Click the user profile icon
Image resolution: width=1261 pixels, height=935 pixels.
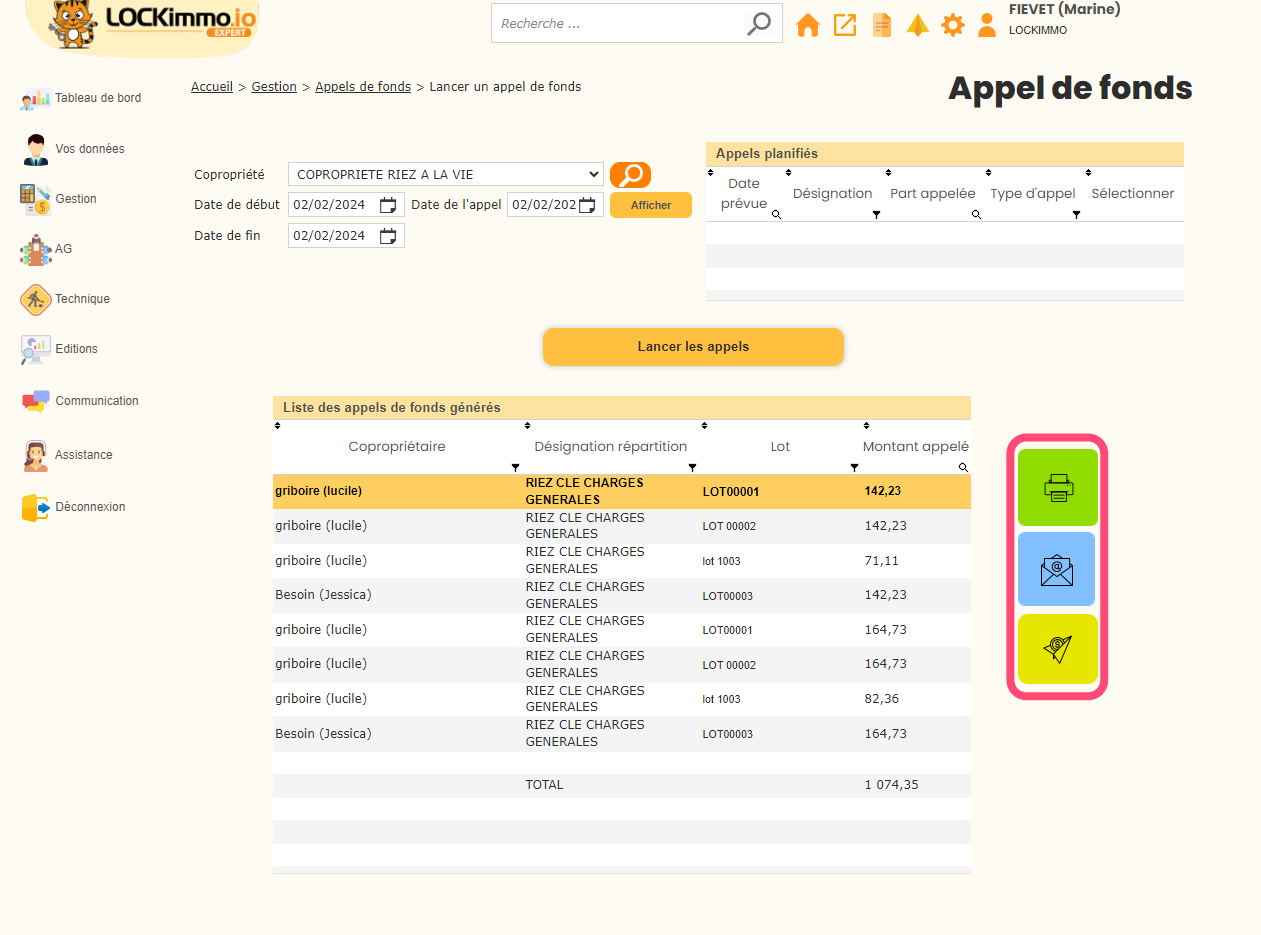pyautogui.click(x=987, y=25)
